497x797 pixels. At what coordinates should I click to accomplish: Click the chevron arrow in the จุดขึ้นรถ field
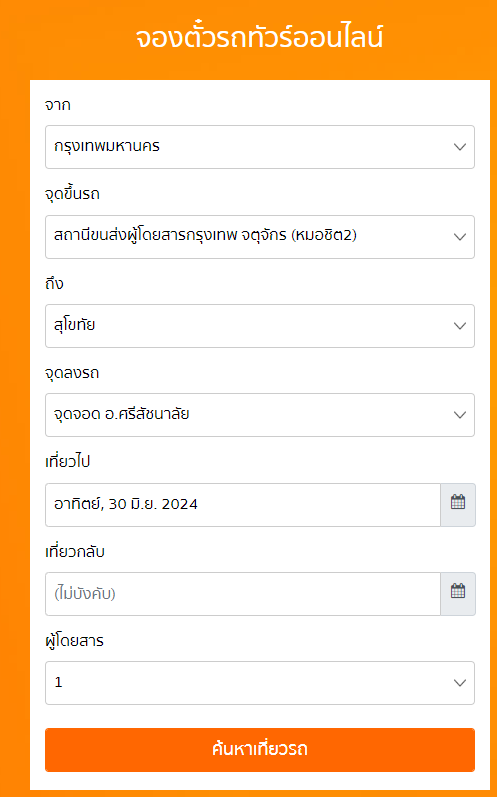pos(460,237)
